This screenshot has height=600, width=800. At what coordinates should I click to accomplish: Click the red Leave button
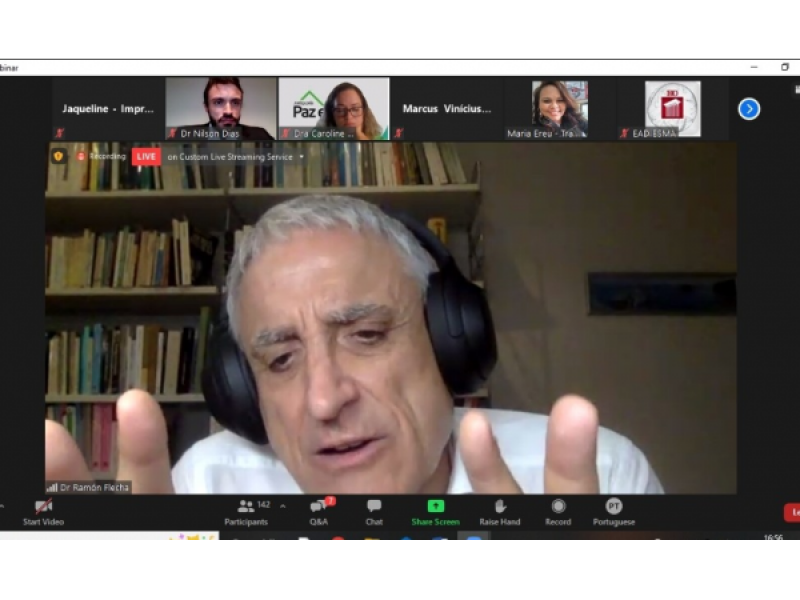(x=792, y=512)
